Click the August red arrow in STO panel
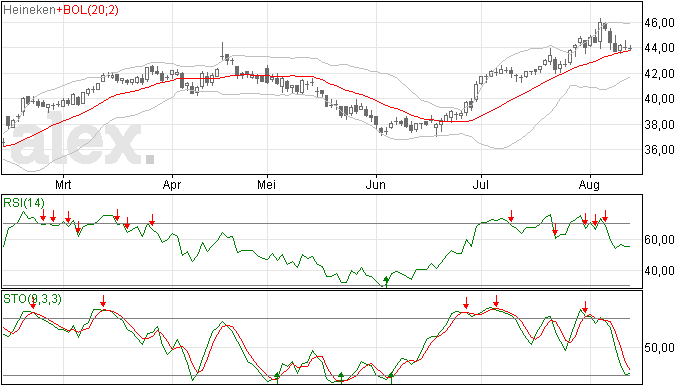The height and width of the screenshot is (387, 690). (585, 306)
